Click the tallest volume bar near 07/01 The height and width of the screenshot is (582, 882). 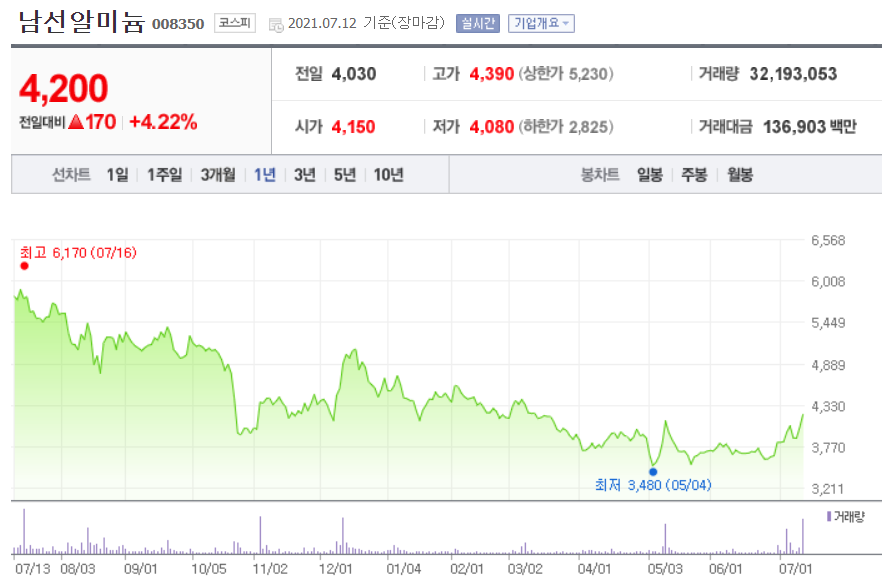(803, 535)
